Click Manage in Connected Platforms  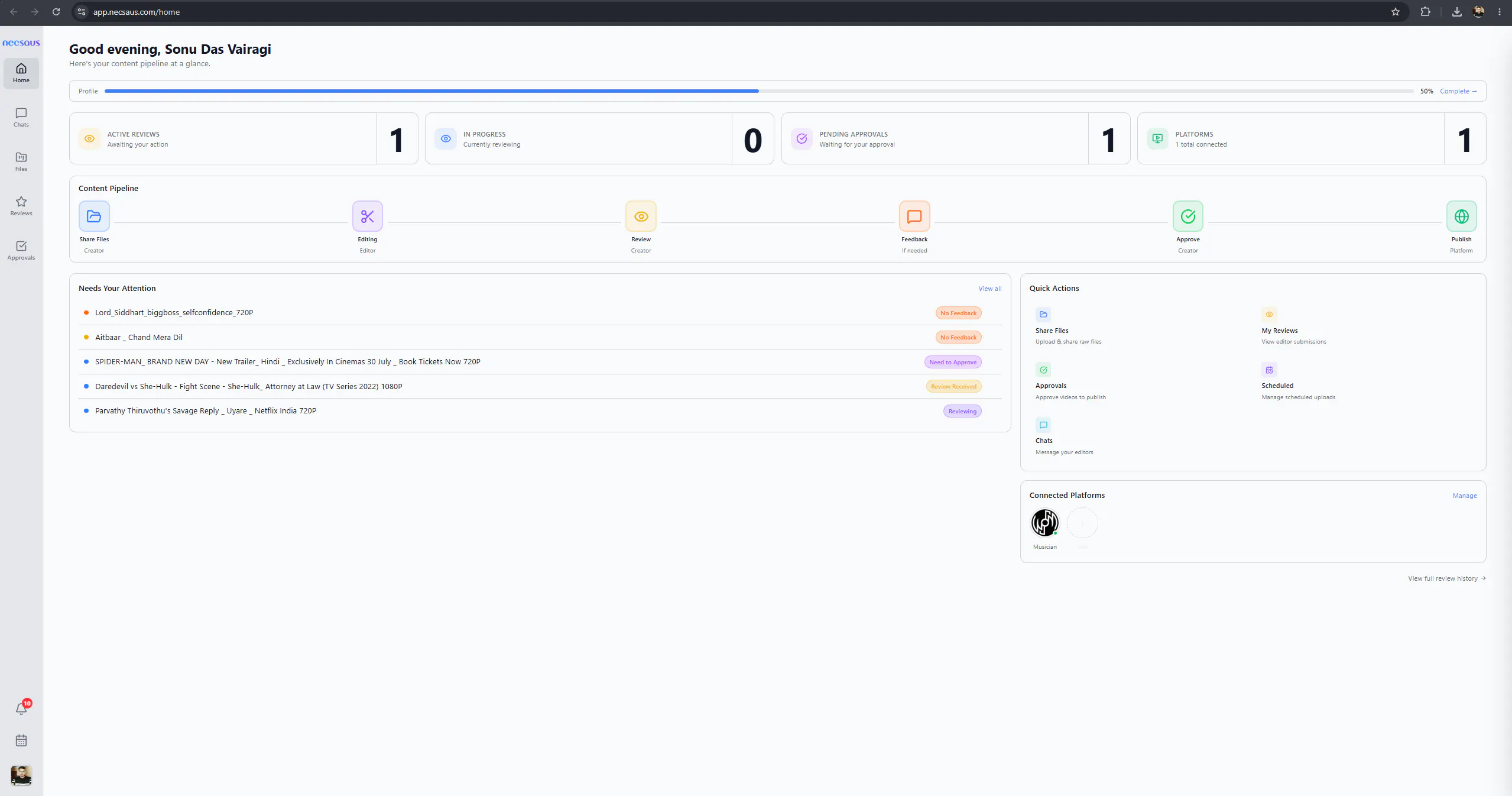coord(1465,496)
